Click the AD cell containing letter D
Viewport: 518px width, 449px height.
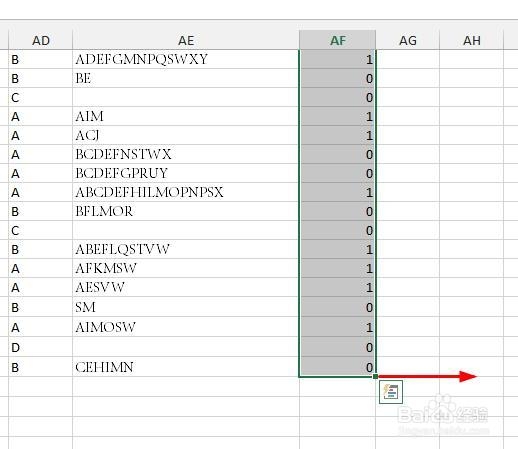click(x=40, y=347)
